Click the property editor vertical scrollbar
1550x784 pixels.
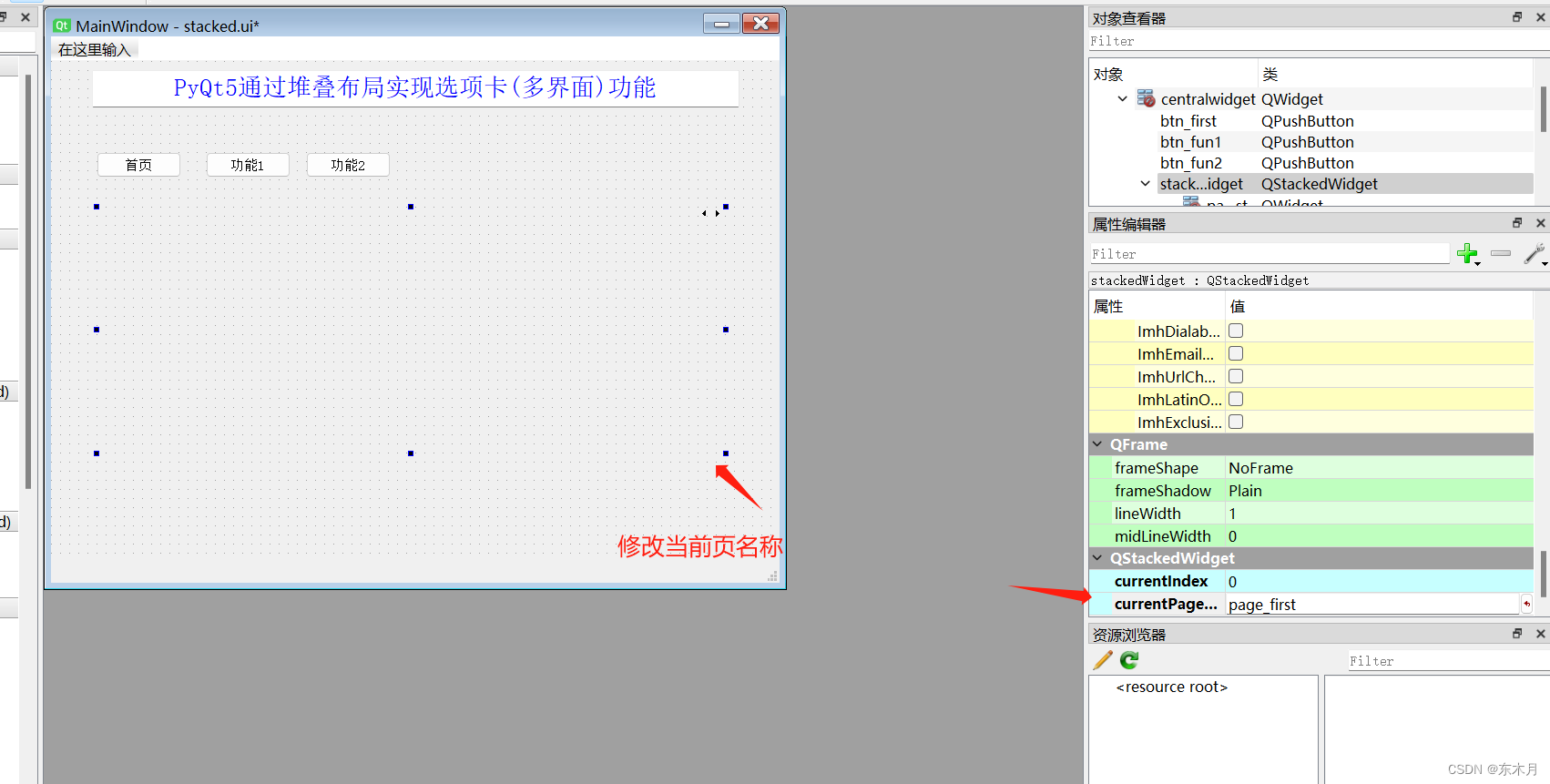1543,574
